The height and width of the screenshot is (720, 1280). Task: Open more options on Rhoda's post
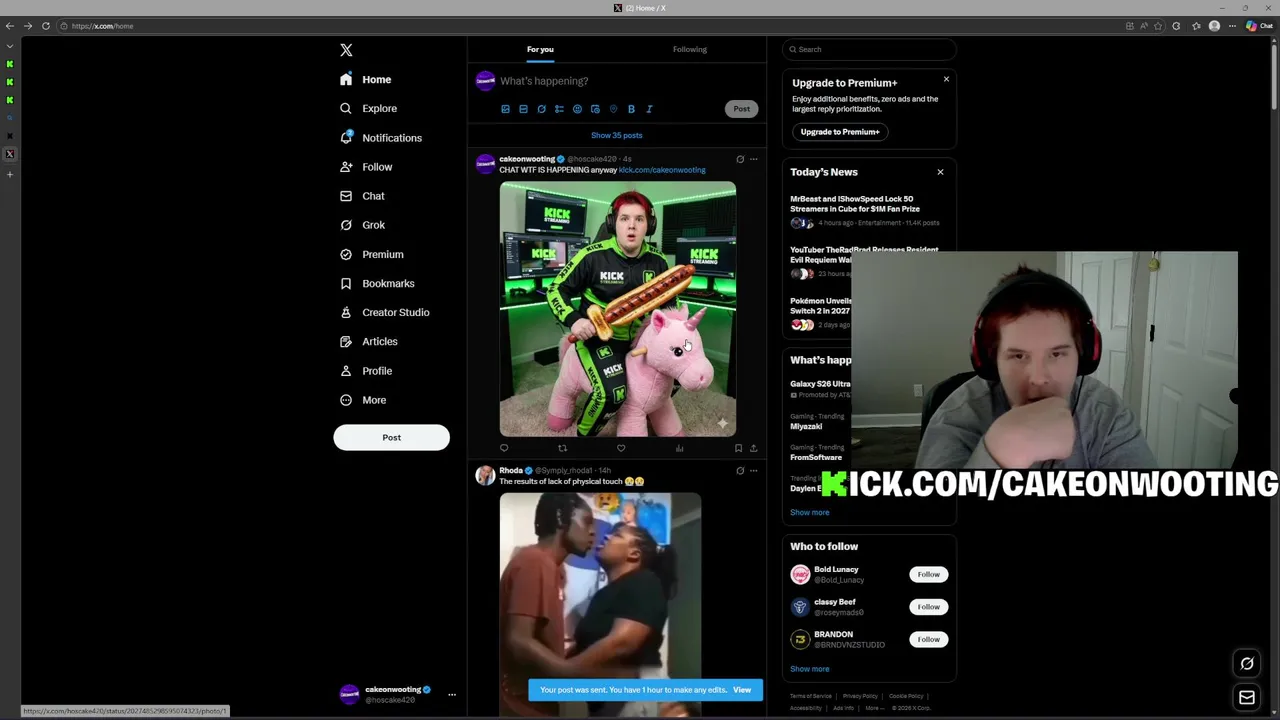pos(754,470)
